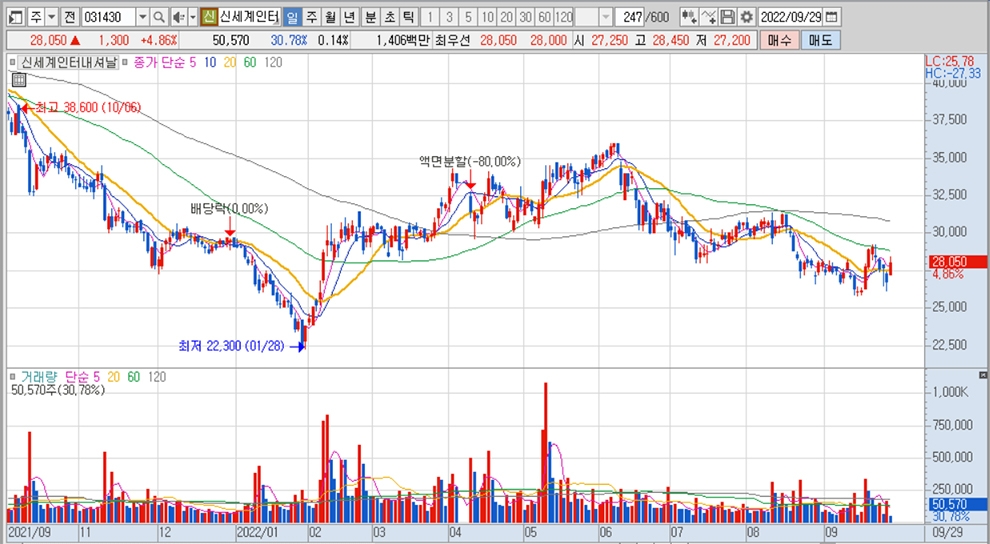Screen dimensions: 990x544
Task: Click the LC:25,78 indicator text
Action: click(949, 61)
